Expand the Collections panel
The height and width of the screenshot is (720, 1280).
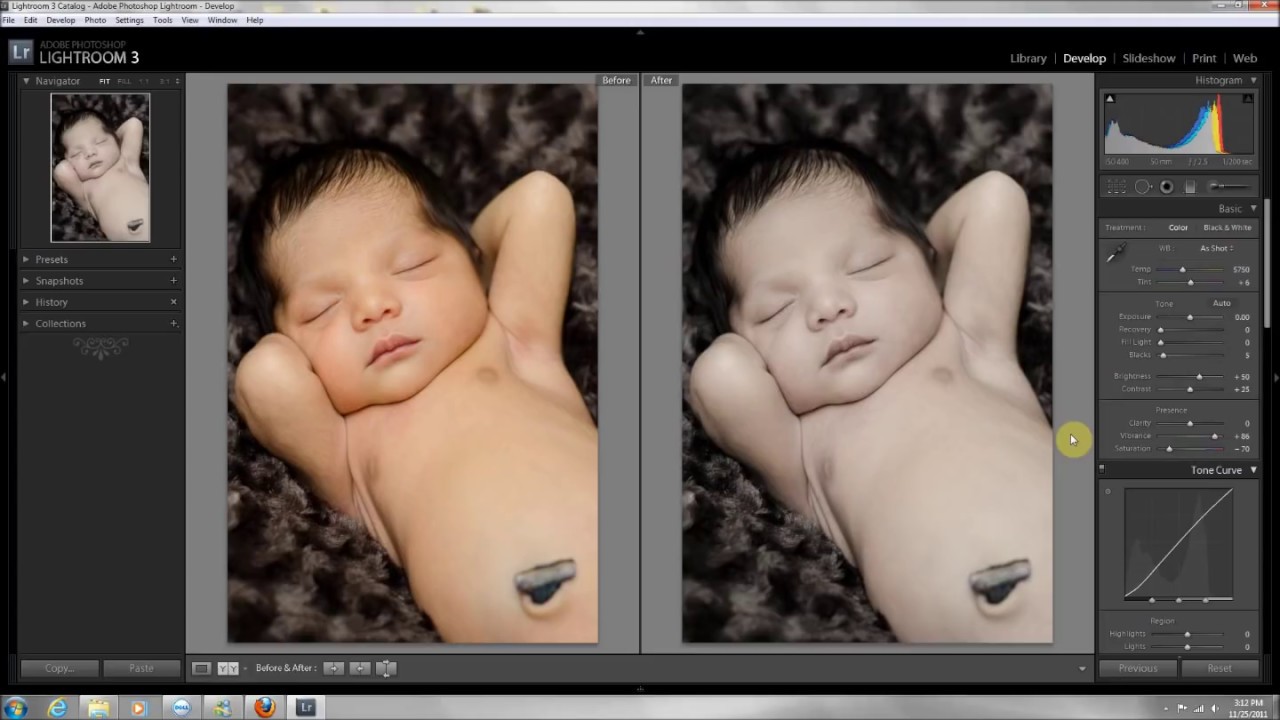click(26, 323)
